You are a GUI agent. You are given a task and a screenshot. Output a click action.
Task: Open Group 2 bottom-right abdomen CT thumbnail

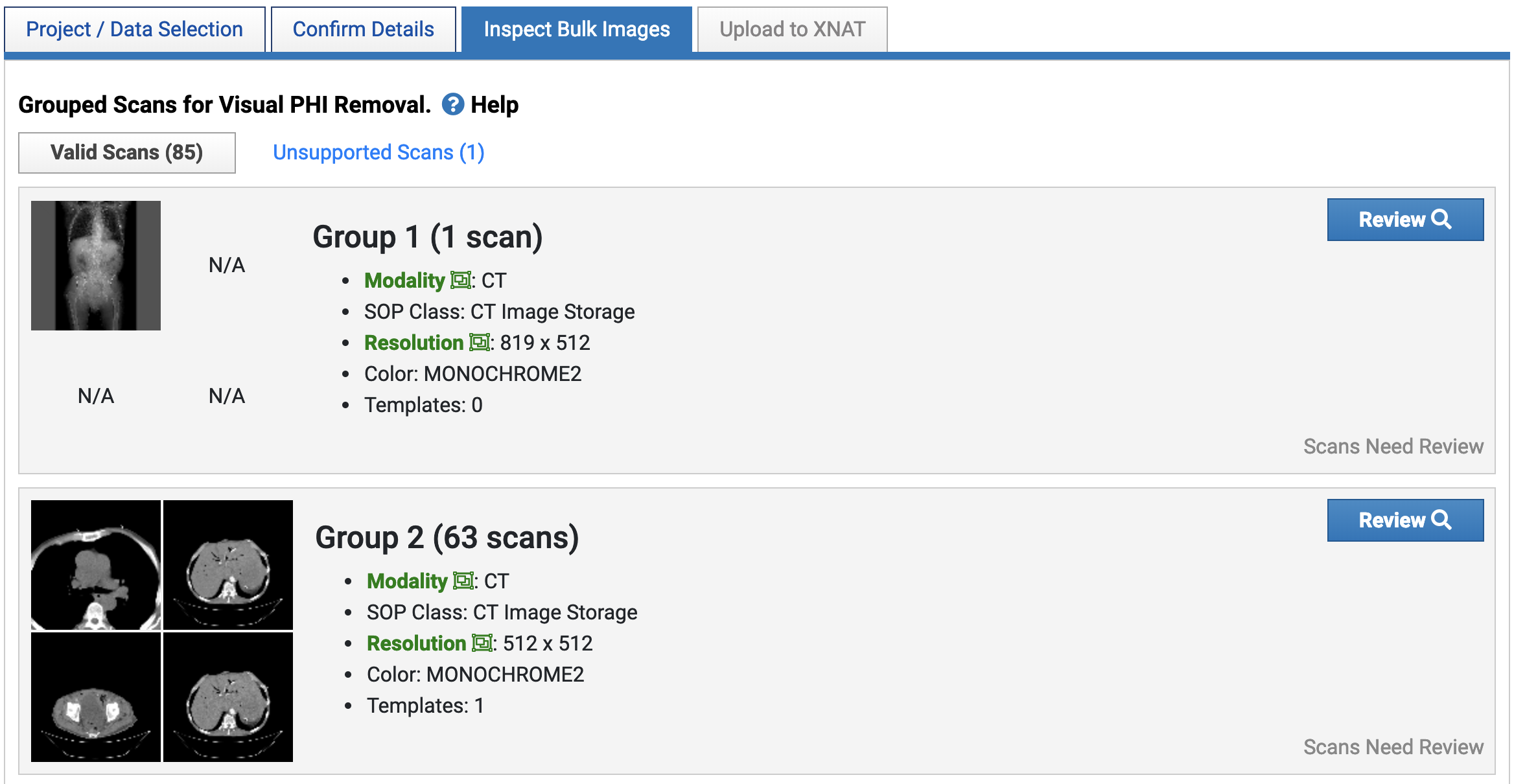pyautogui.click(x=228, y=697)
